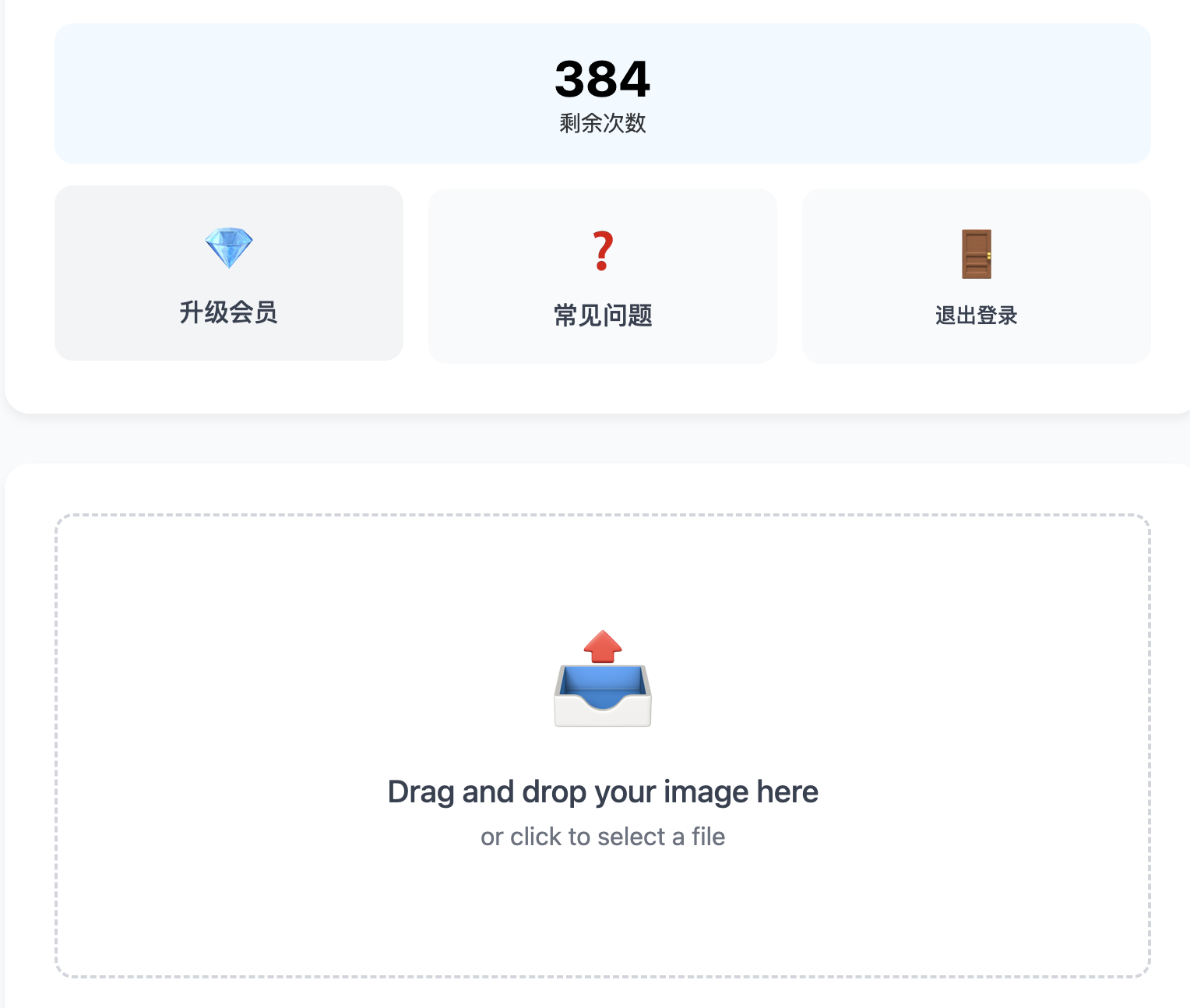
Task: Click the light blue remaining-uses banner
Action: [x=603, y=93]
